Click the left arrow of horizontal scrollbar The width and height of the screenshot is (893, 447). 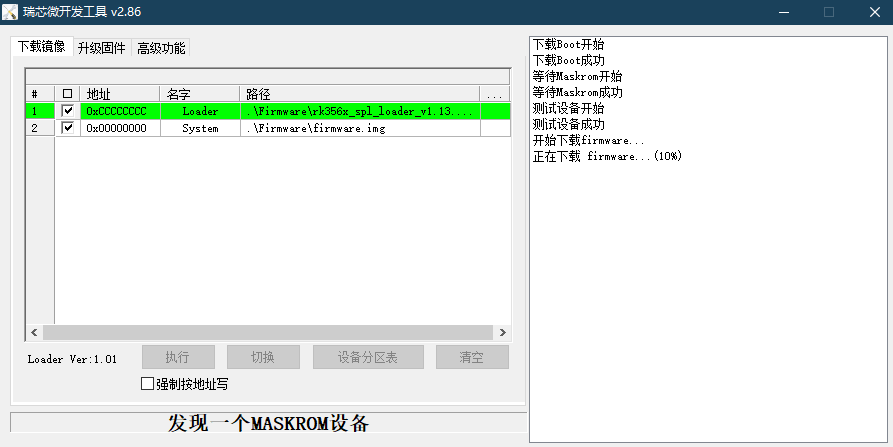[34, 333]
